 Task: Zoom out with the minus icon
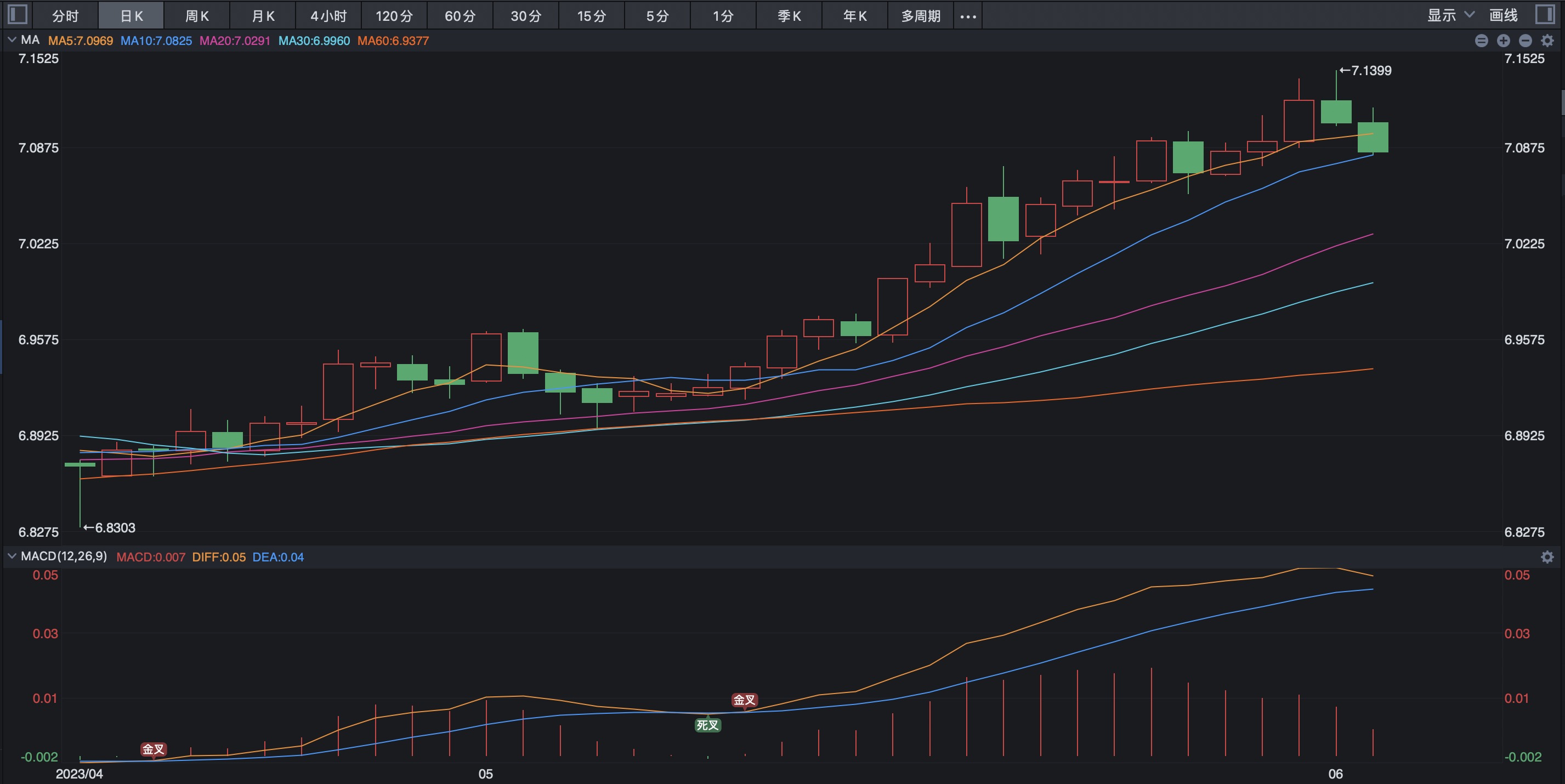coord(1525,41)
